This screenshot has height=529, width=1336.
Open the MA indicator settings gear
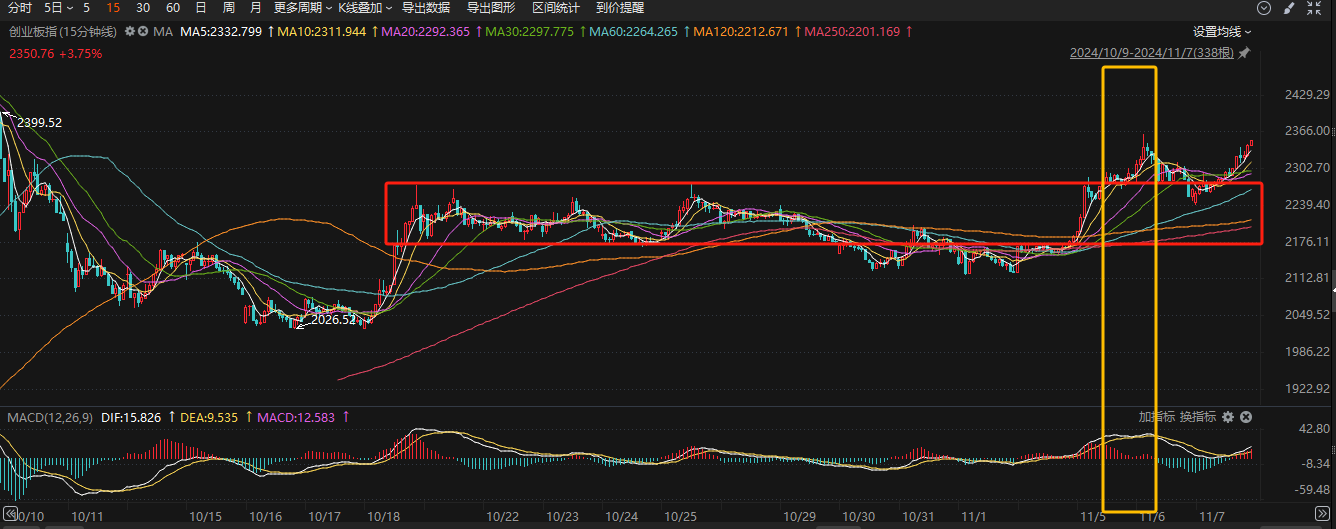(x=130, y=32)
